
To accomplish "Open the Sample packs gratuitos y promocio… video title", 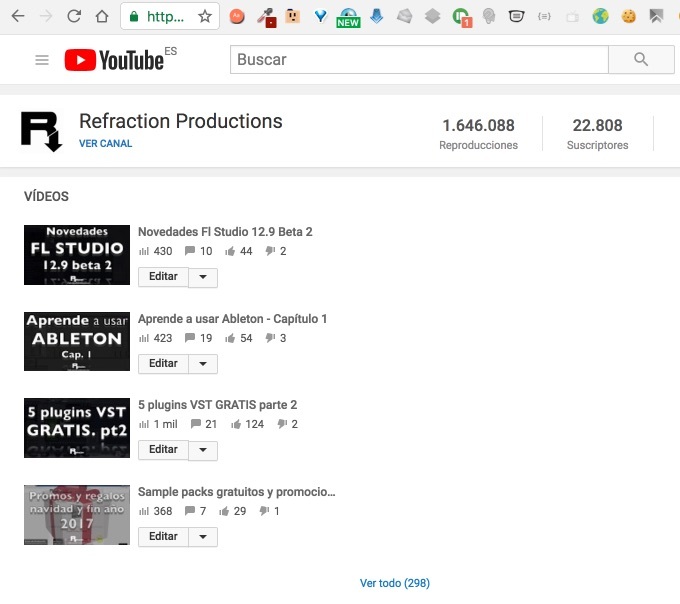I will point(236,492).
